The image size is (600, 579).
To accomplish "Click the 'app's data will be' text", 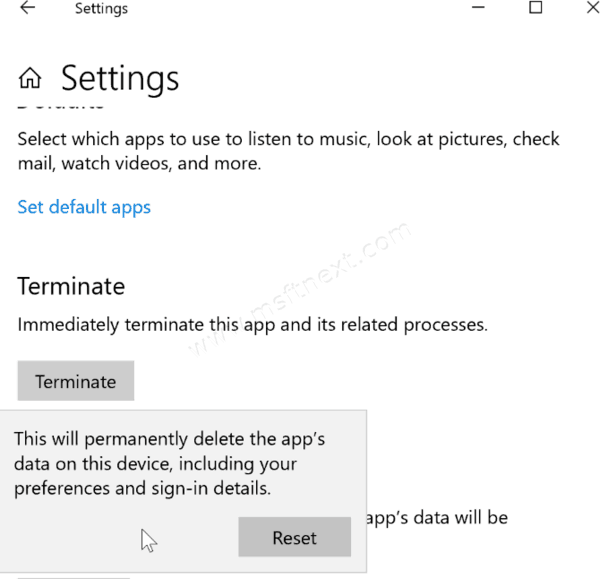I will click(x=437, y=518).
